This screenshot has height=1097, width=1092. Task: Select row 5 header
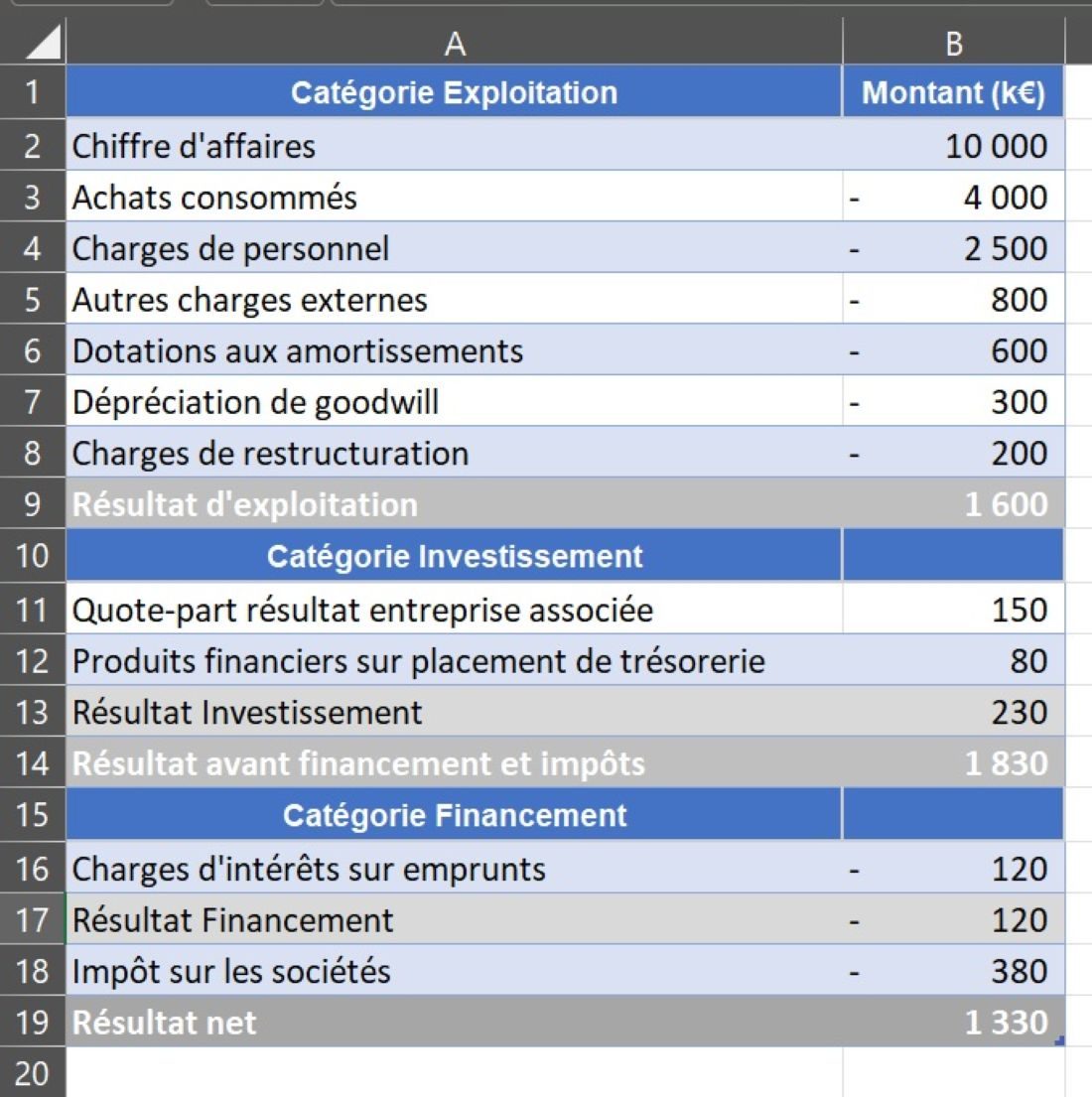[32, 299]
